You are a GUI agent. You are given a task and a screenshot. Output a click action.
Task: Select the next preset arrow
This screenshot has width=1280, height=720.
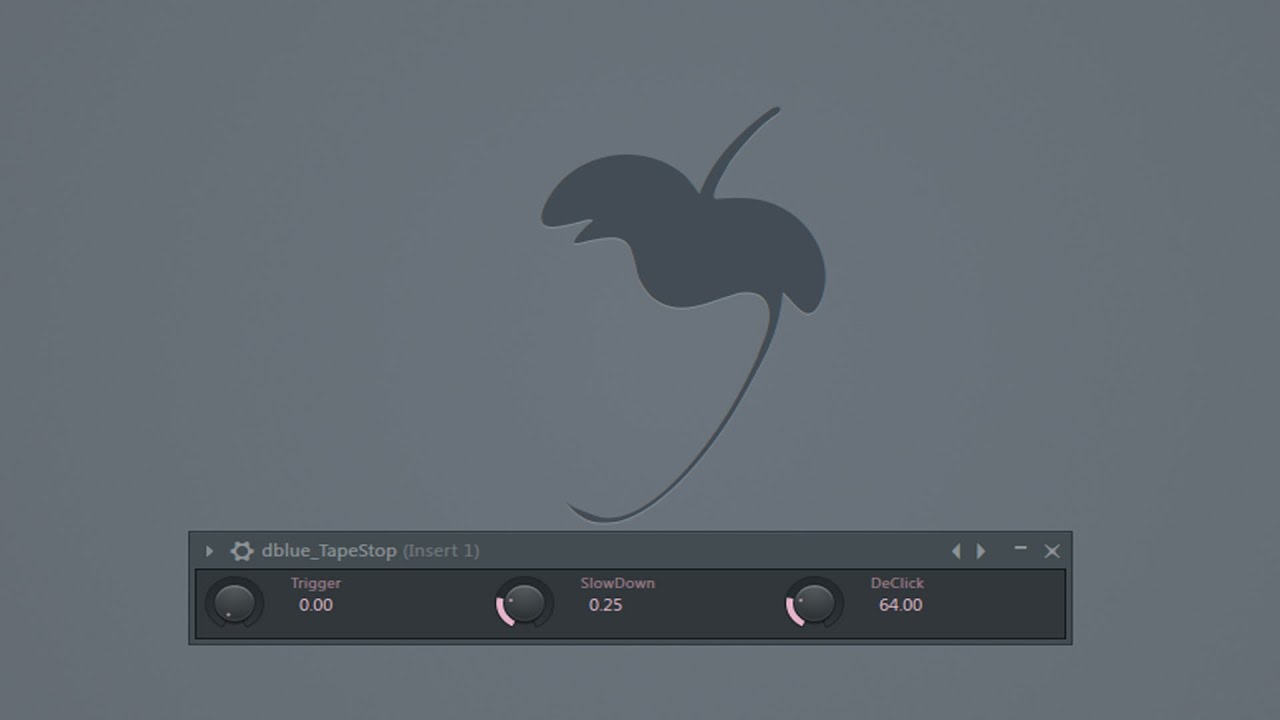981,551
